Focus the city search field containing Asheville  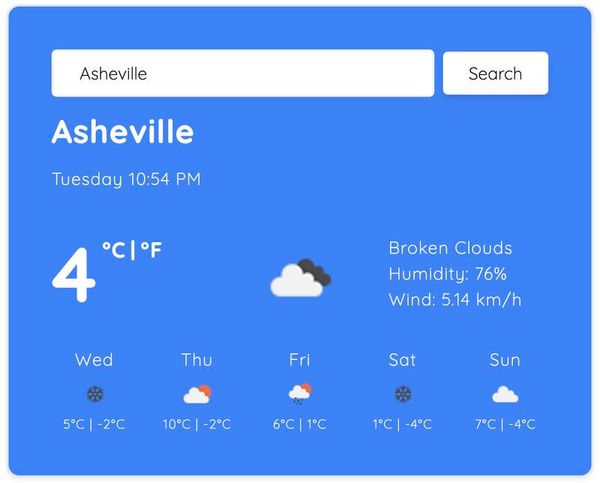point(243,73)
